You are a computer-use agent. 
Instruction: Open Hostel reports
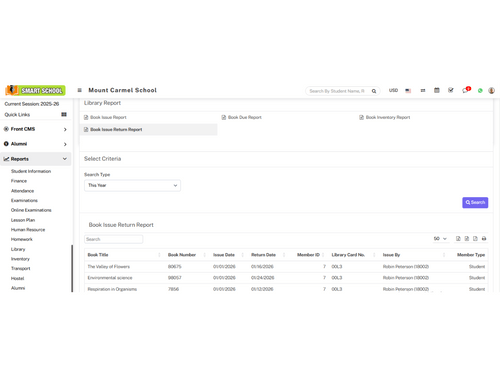pos(17,279)
